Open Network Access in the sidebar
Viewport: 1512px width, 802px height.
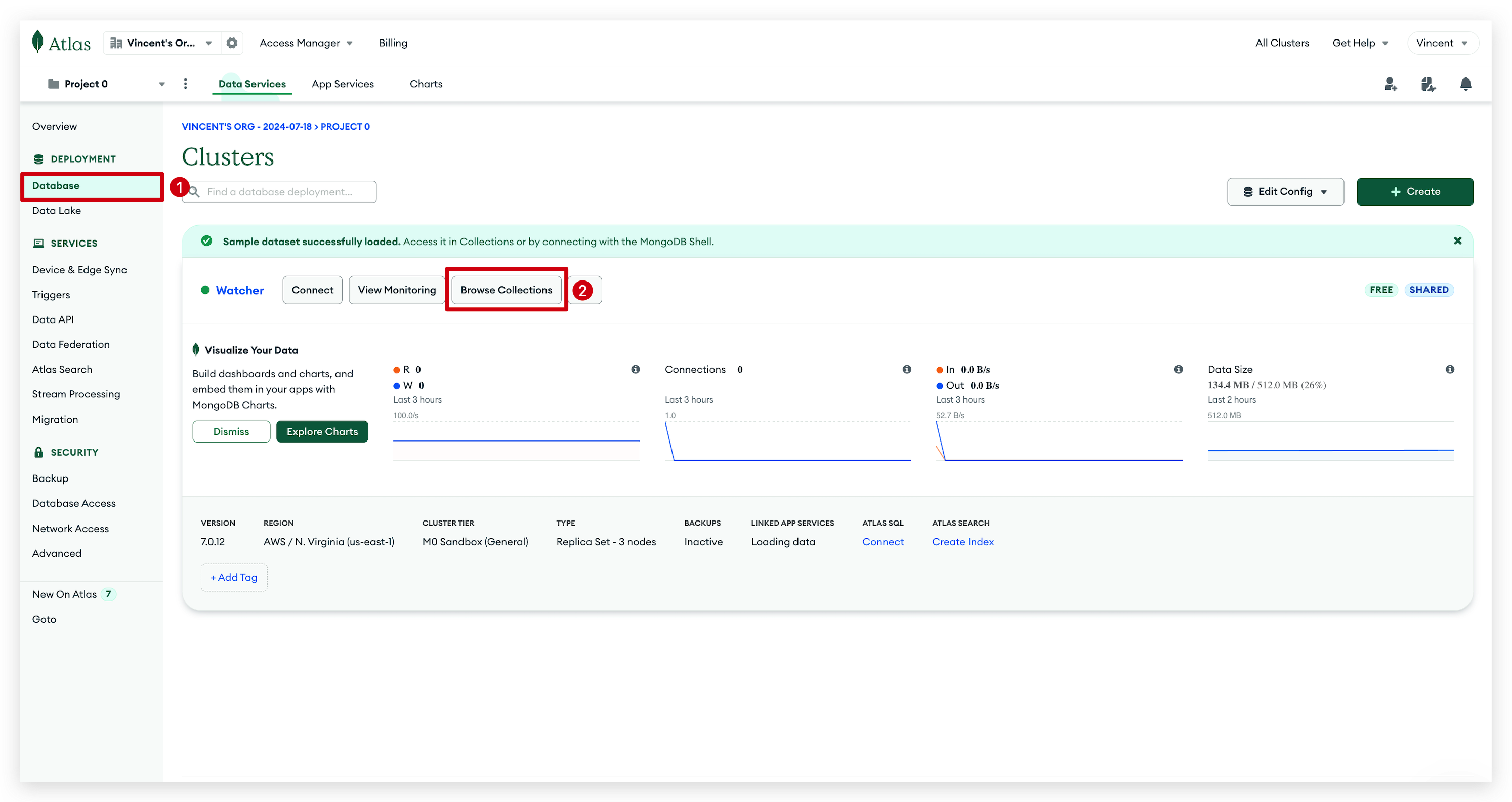pyautogui.click(x=70, y=529)
